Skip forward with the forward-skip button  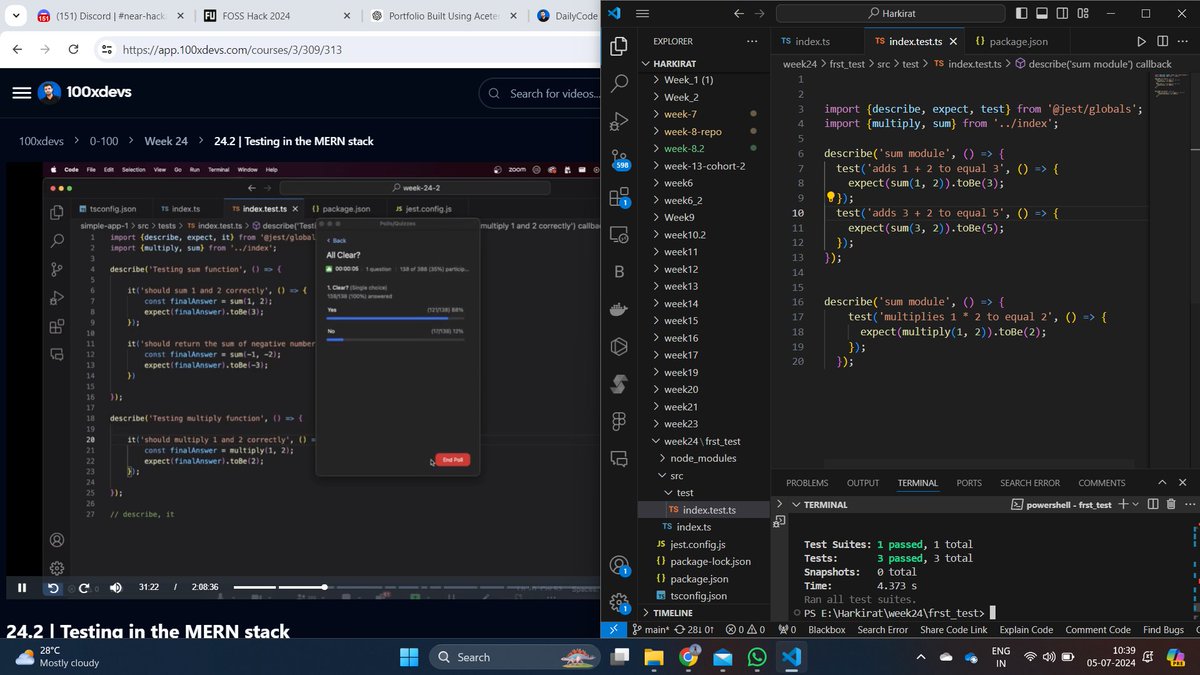pyautogui.click(x=84, y=587)
